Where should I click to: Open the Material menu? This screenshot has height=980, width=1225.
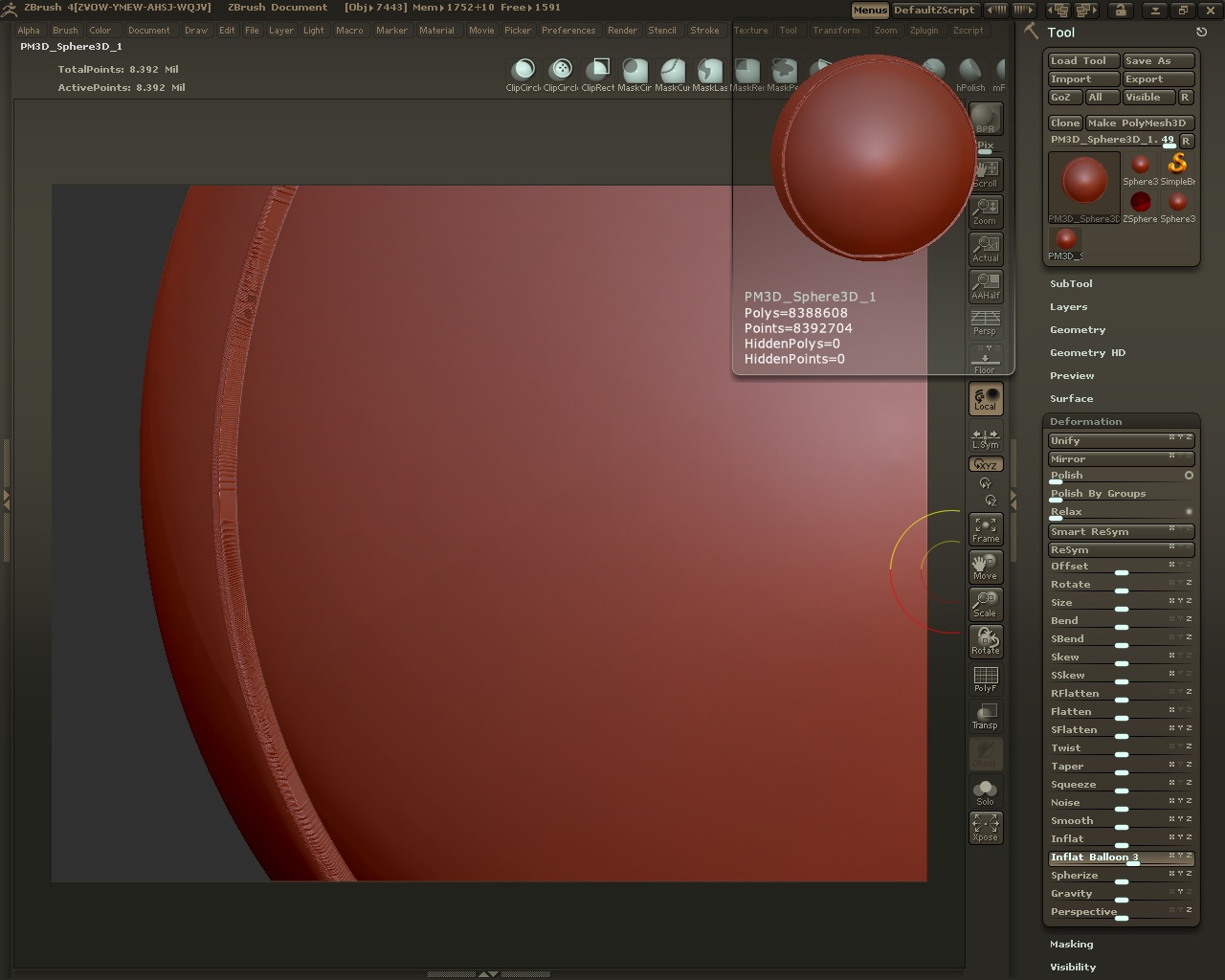click(x=436, y=30)
